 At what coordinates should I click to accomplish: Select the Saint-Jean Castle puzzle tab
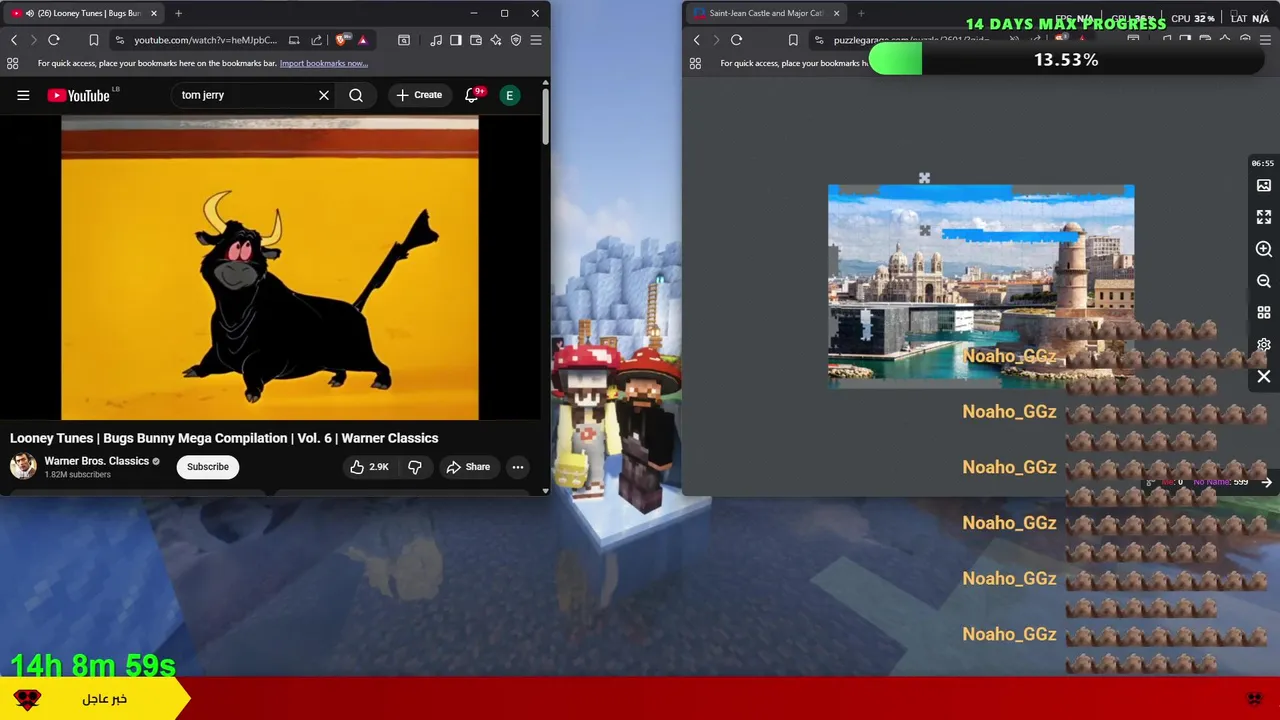pos(765,13)
